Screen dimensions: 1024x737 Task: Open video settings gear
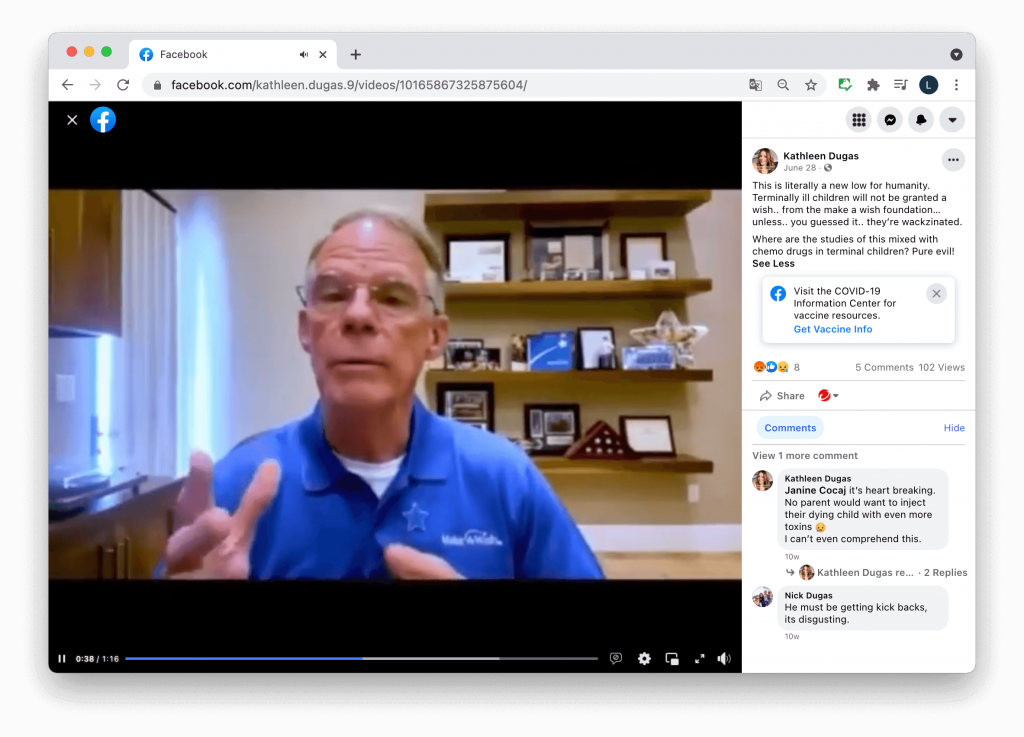[x=644, y=658]
